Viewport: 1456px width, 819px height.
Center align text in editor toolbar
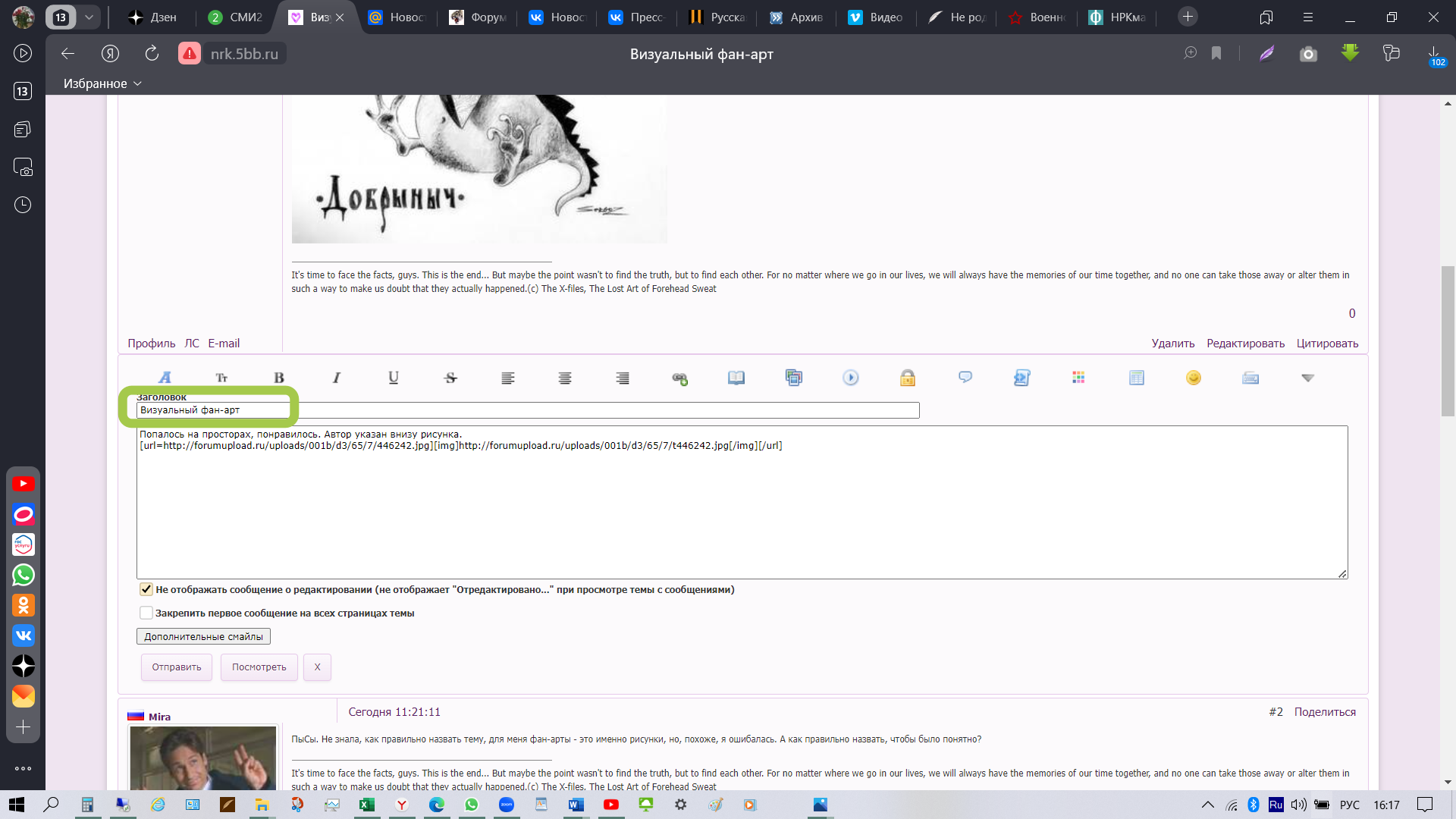point(565,378)
